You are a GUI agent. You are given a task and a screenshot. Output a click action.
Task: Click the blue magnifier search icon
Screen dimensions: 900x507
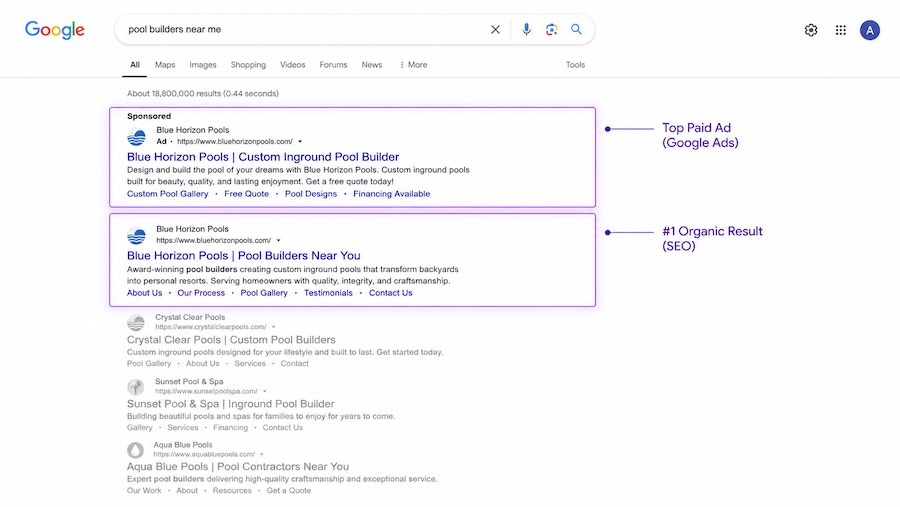(x=576, y=29)
